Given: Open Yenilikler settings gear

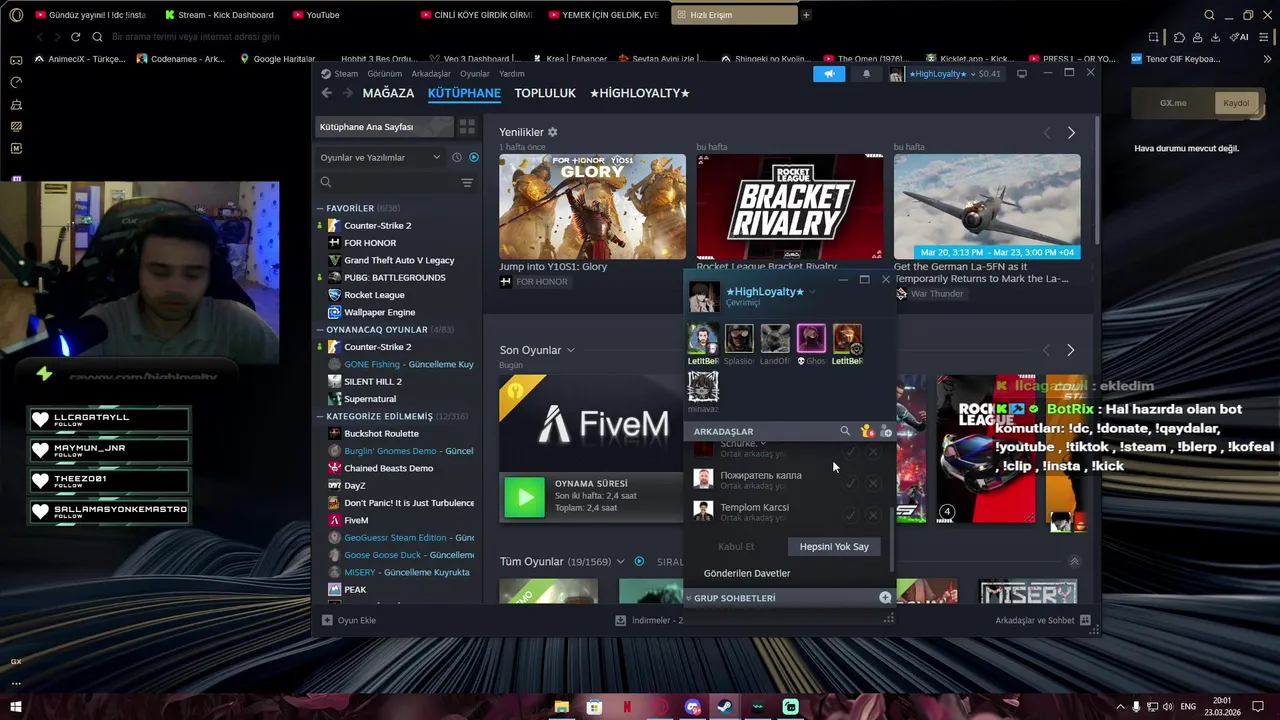Looking at the screenshot, I should 552,132.
